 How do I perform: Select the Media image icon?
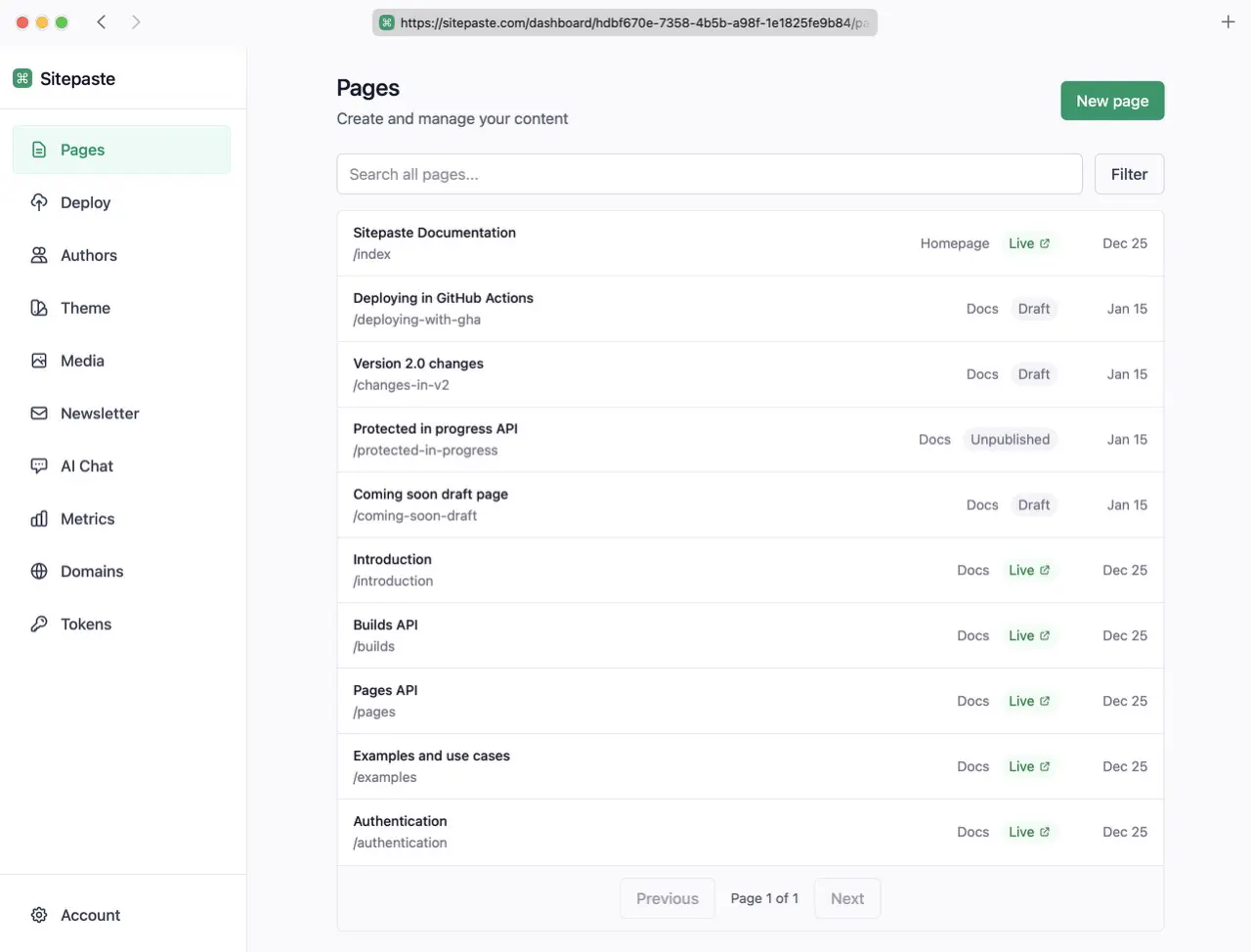pyautogui.click(x=39, y=361)
